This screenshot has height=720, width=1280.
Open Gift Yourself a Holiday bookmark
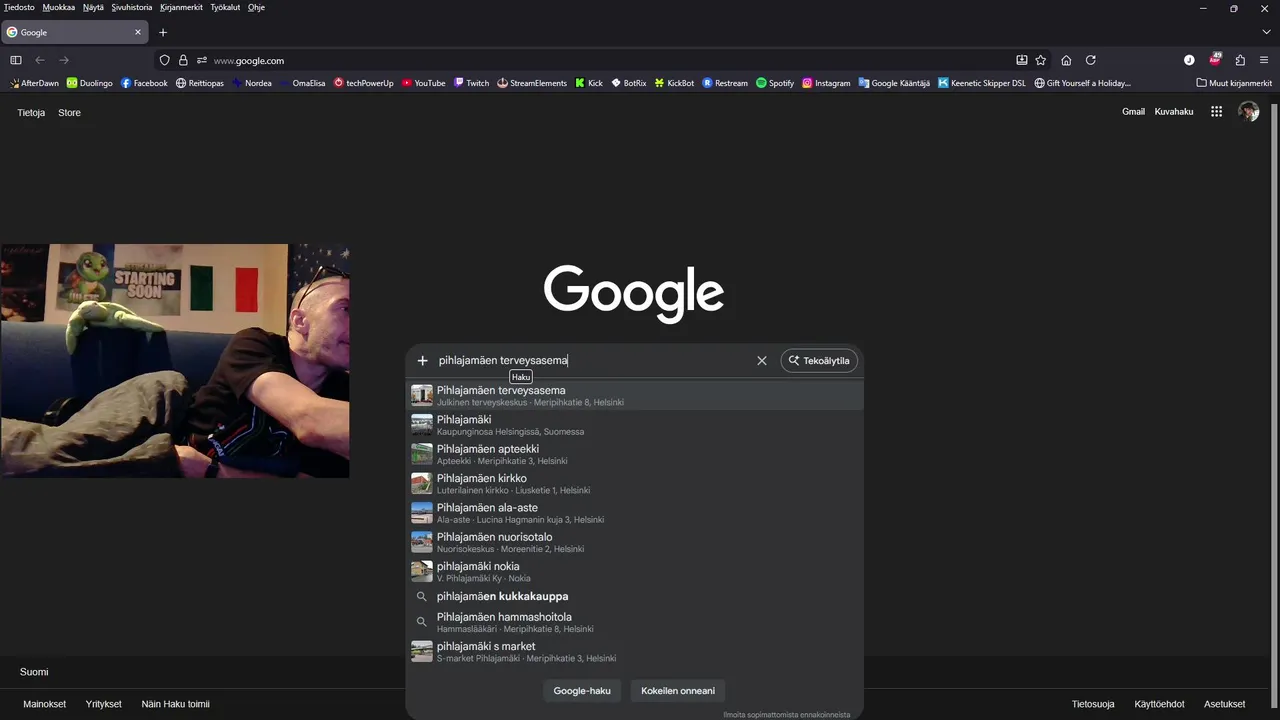[x=1083, y=83]
